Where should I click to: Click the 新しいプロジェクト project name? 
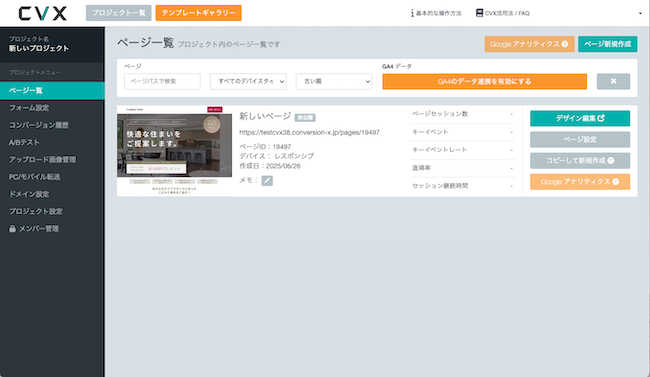39,49
